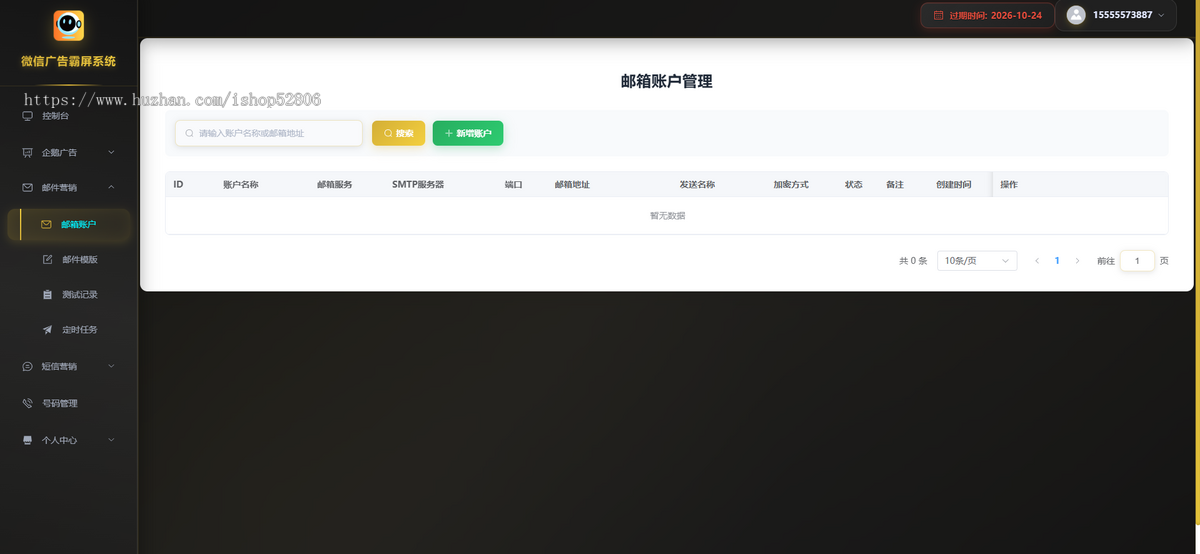Click the user avatar icon
Viewport: 1200px width, 554px height.
click(x=1076, y=15)
